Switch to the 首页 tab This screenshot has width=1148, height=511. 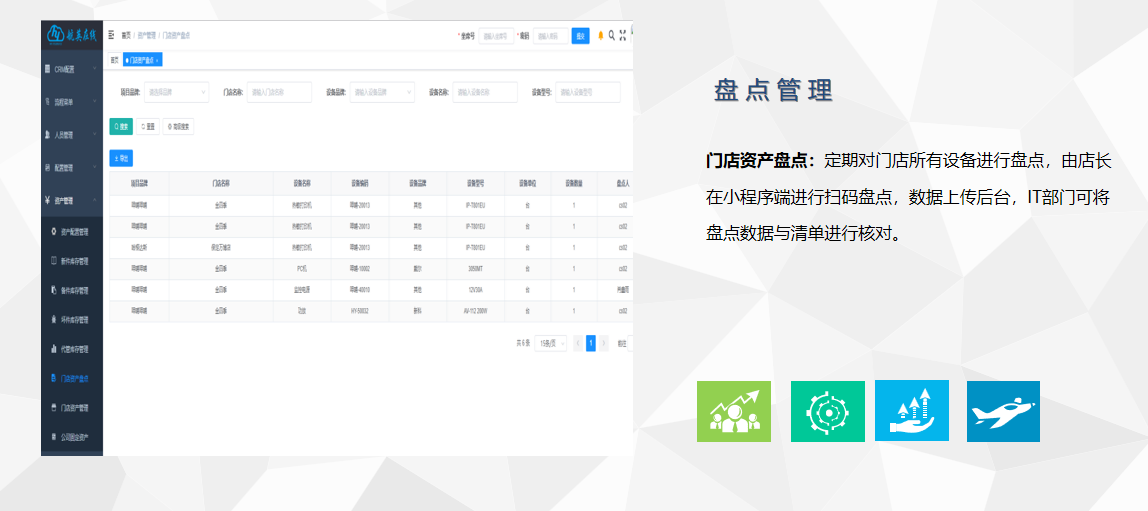click(x=114, y=60)
